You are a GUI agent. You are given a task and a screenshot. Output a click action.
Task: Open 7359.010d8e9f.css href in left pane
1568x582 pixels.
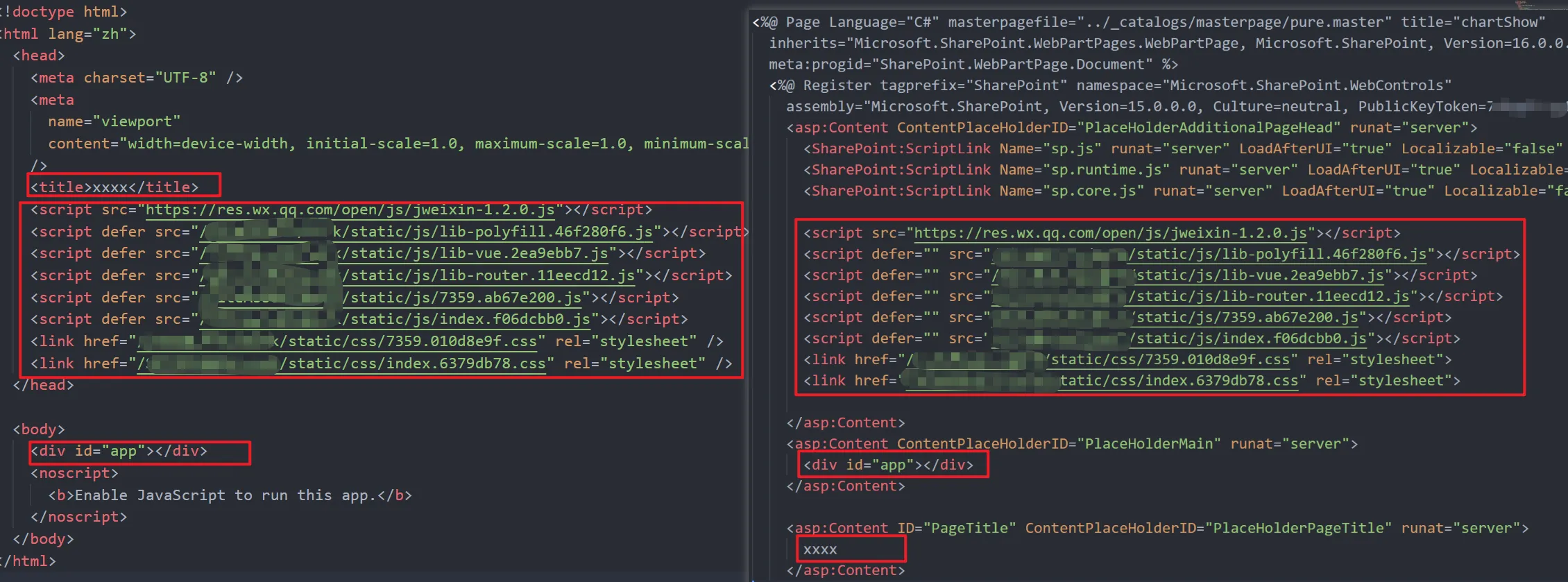[336, 341]
